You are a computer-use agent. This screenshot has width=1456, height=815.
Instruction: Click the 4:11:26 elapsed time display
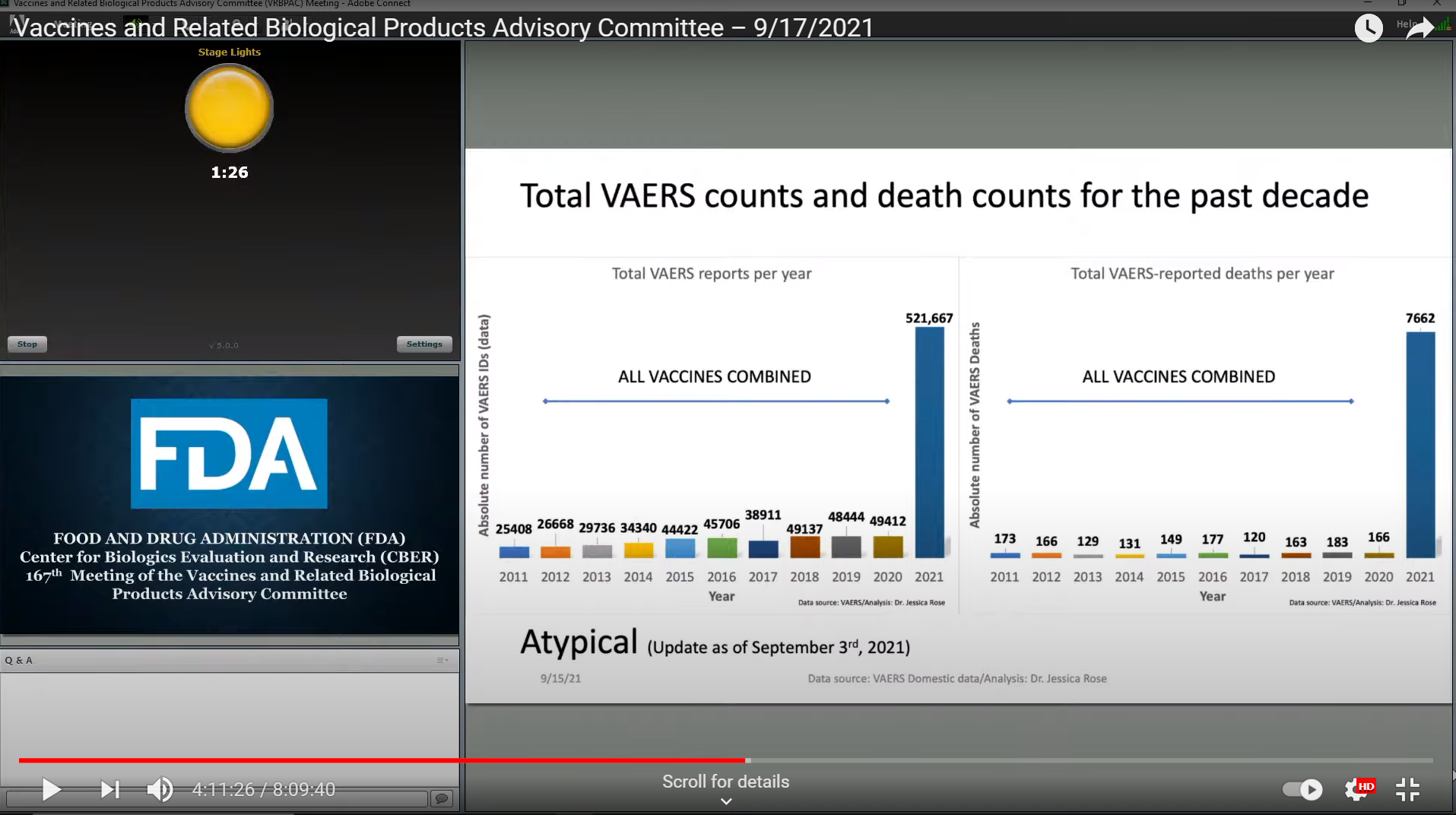pyautogui.click(x=223, y=789)
